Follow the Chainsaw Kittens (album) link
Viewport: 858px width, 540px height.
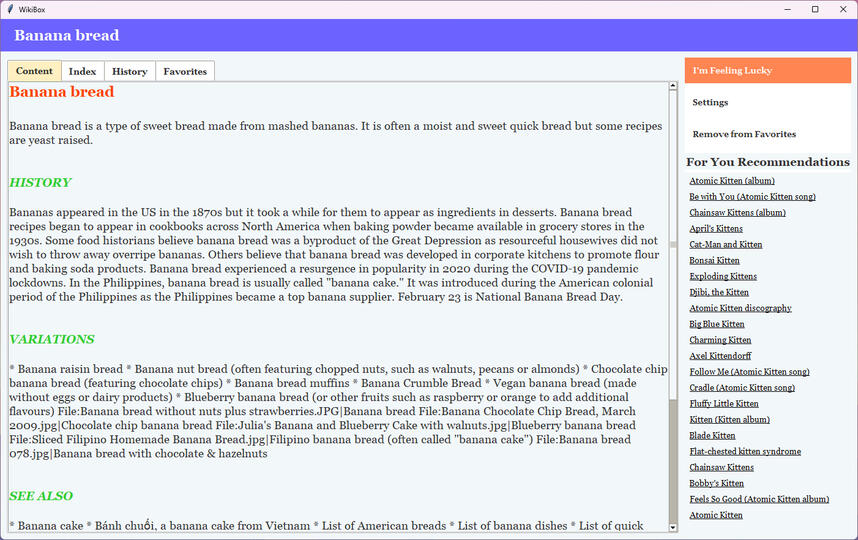point(737,213)
